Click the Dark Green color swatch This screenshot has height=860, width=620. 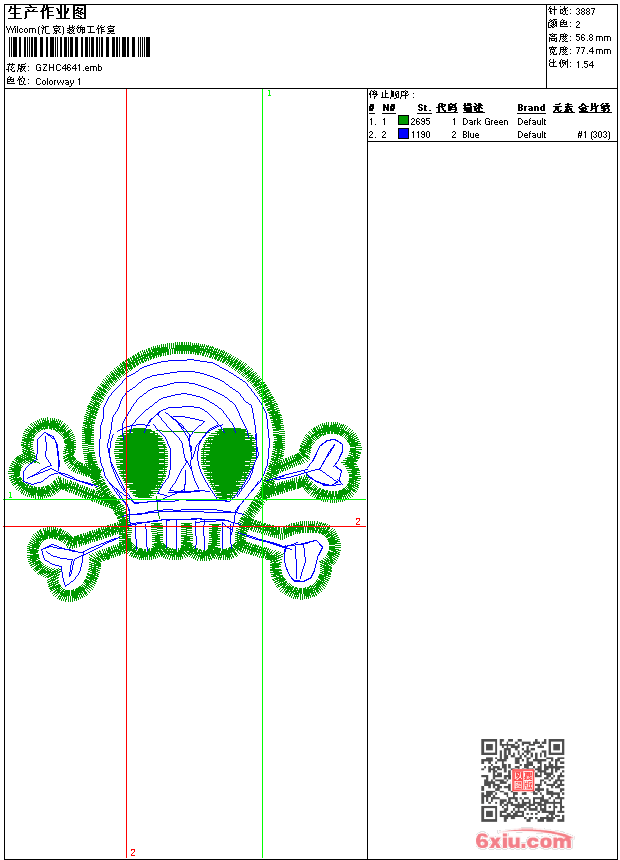point(403,121)
